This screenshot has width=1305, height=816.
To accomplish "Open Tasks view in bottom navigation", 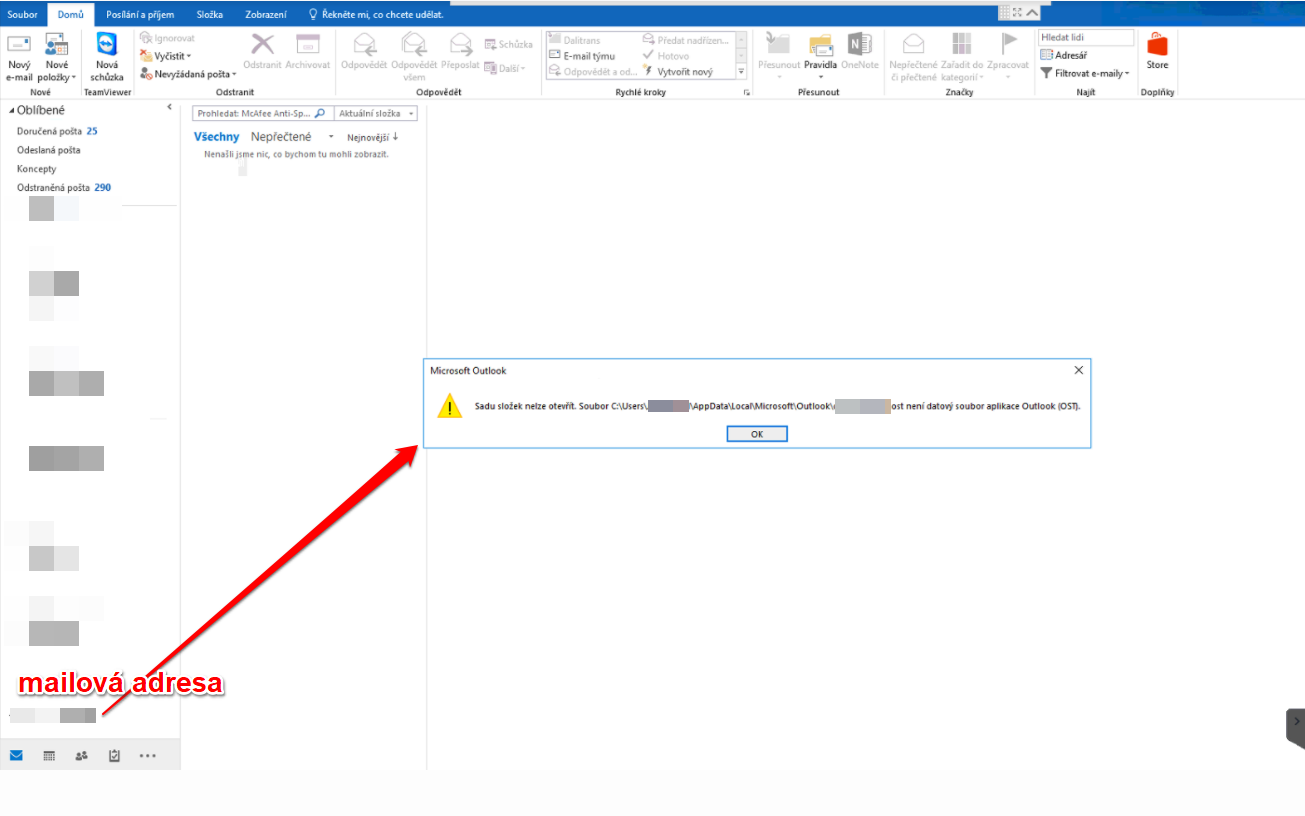I will [114, 756].
